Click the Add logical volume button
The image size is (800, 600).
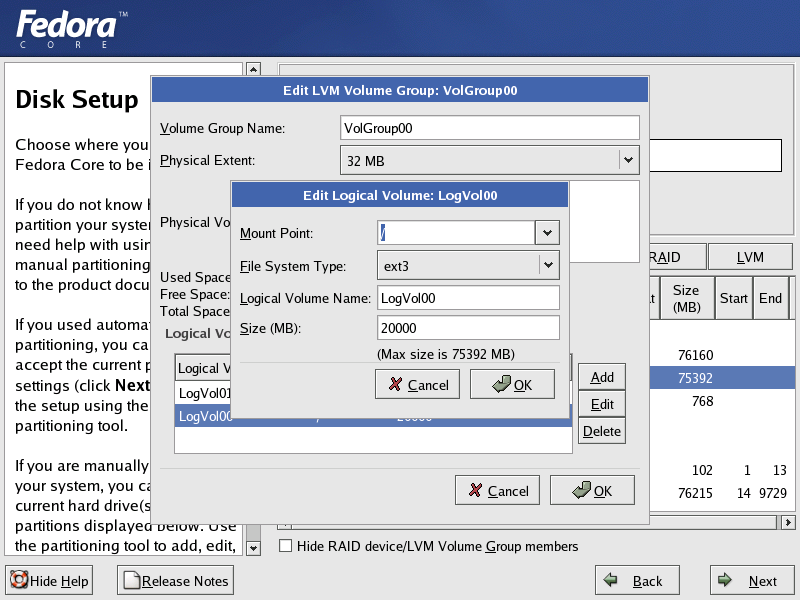[x=602, y=377]
